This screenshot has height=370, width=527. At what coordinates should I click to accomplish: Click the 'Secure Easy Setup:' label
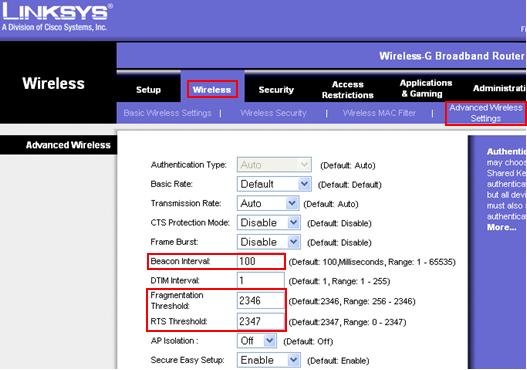(187, 360)
